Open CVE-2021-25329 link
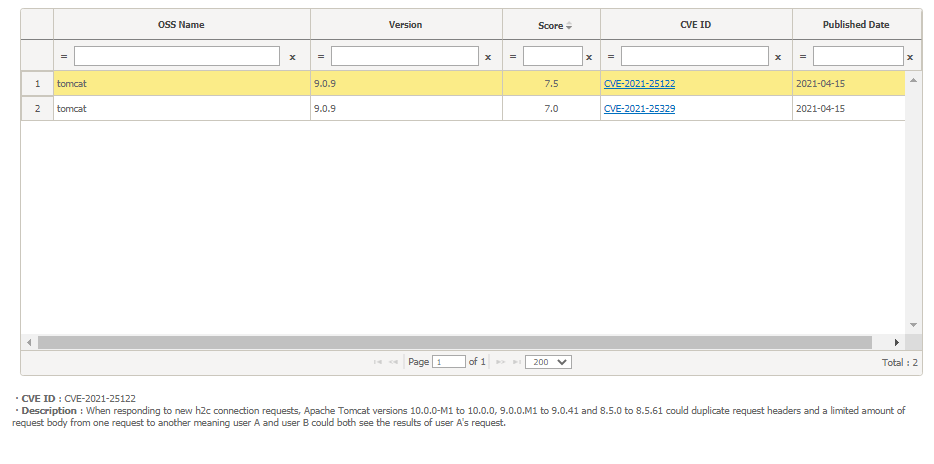This screenshot has width=934, height=464. tap(639, 109)
